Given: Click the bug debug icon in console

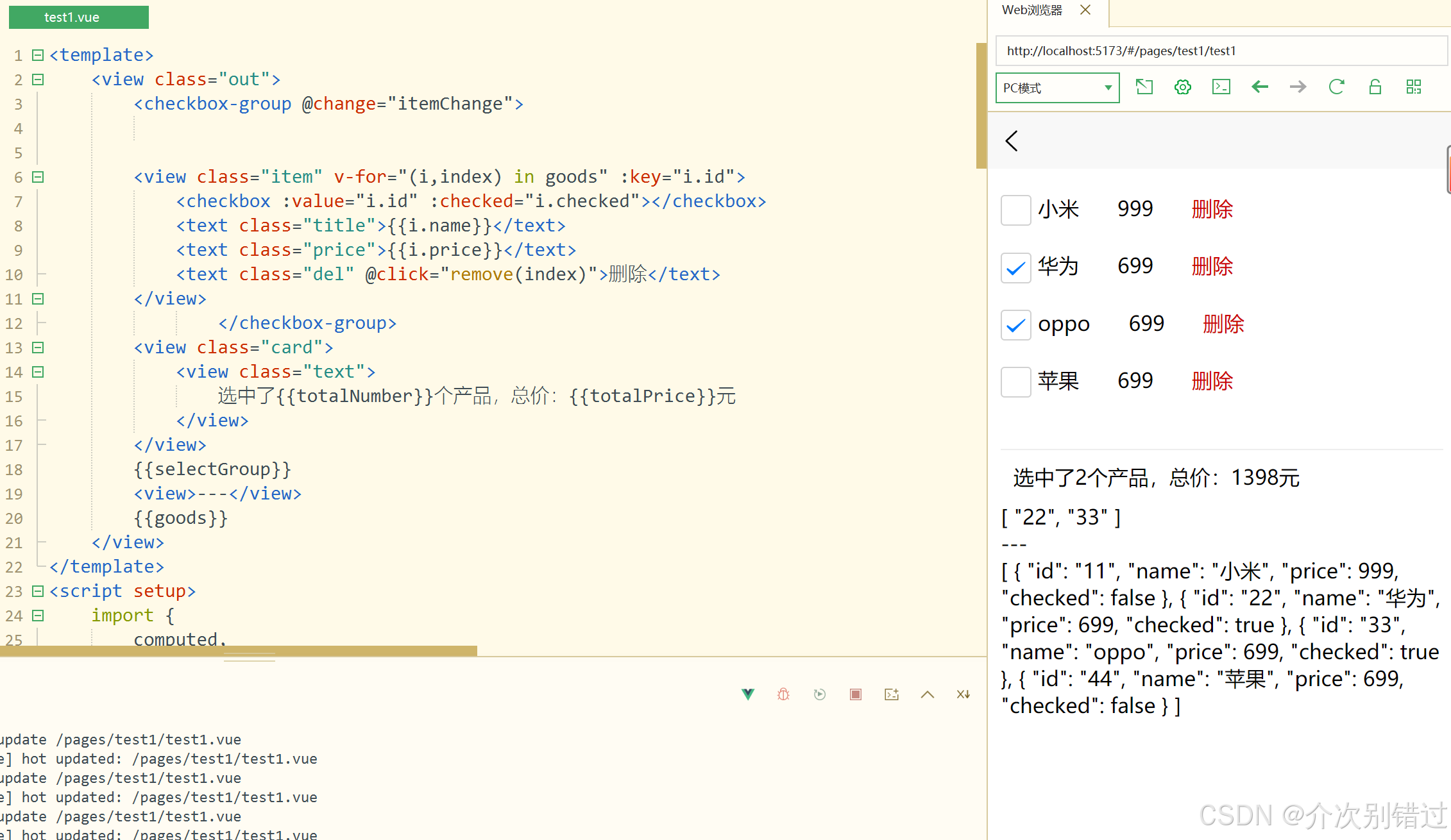Looking at the screenshot, I should pos(783,694).
